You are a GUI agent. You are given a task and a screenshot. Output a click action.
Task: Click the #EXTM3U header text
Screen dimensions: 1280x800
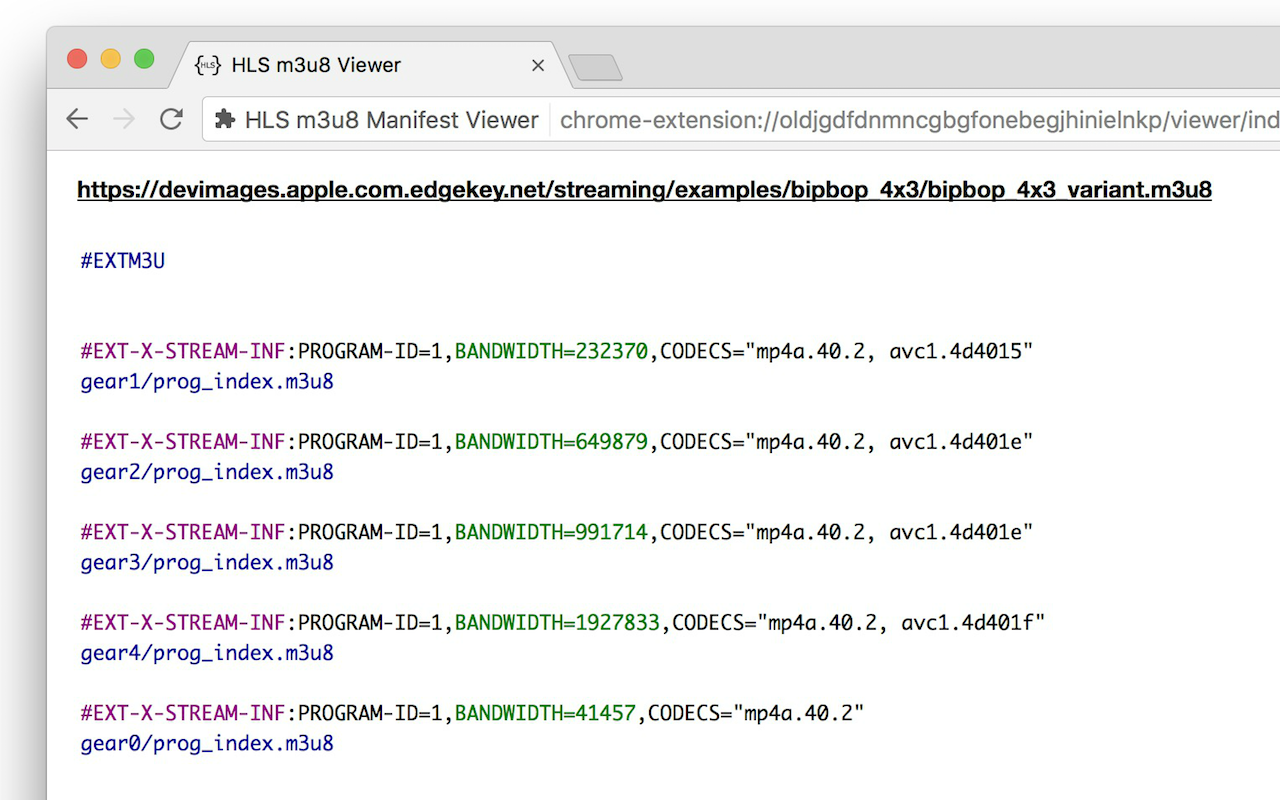point(123,261)
